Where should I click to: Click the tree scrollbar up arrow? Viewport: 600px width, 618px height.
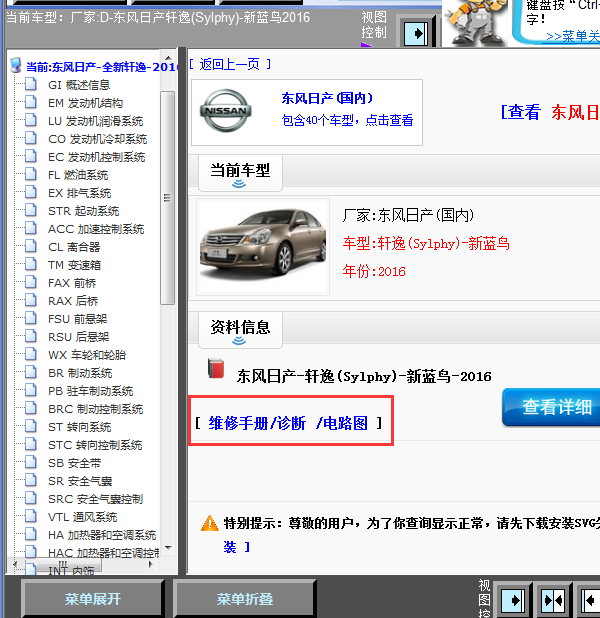168,58
